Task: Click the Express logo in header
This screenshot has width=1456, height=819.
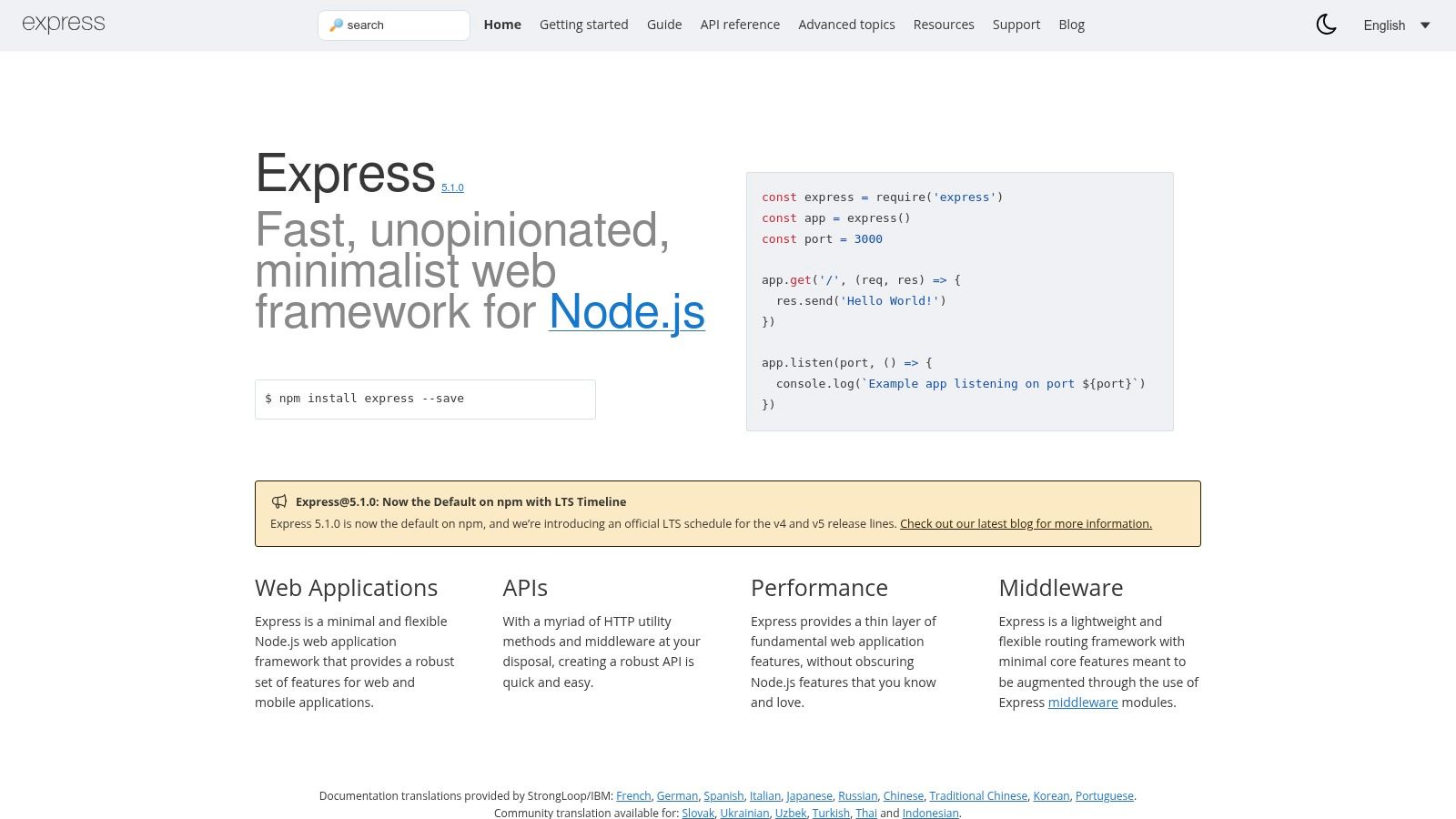Action: tap(64, 24)
